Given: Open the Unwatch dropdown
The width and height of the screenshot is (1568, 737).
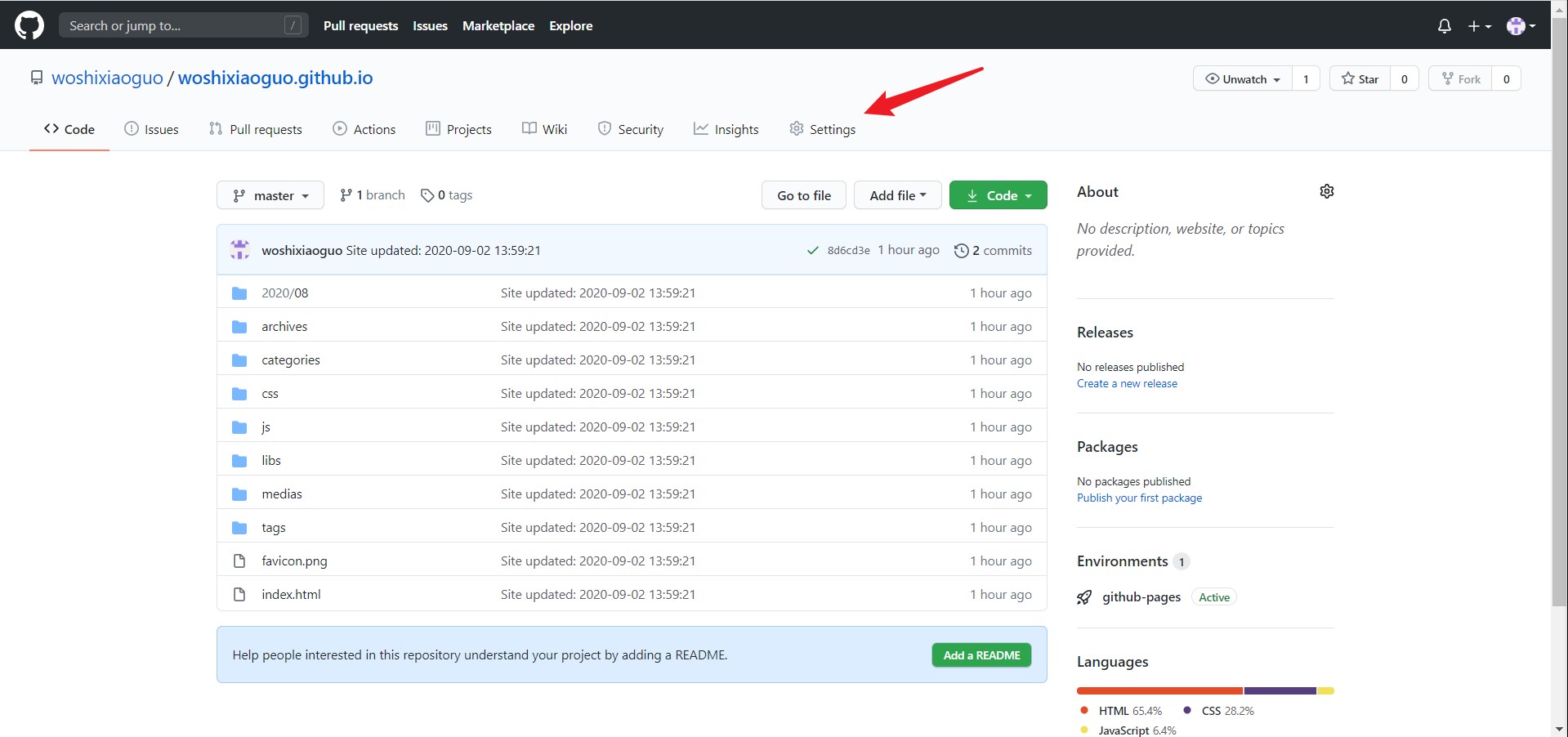Looking at the screenshot, I should tap(1243, 78).
